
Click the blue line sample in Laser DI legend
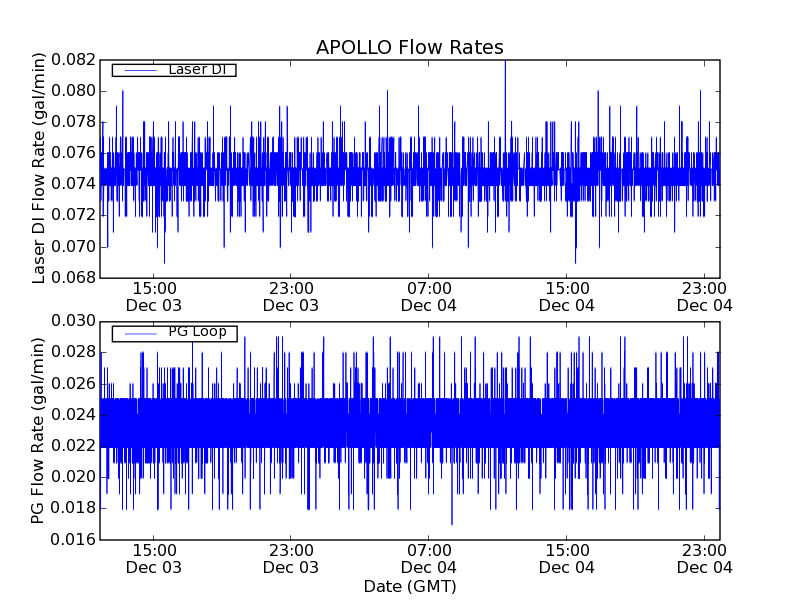tap(141, 70)
